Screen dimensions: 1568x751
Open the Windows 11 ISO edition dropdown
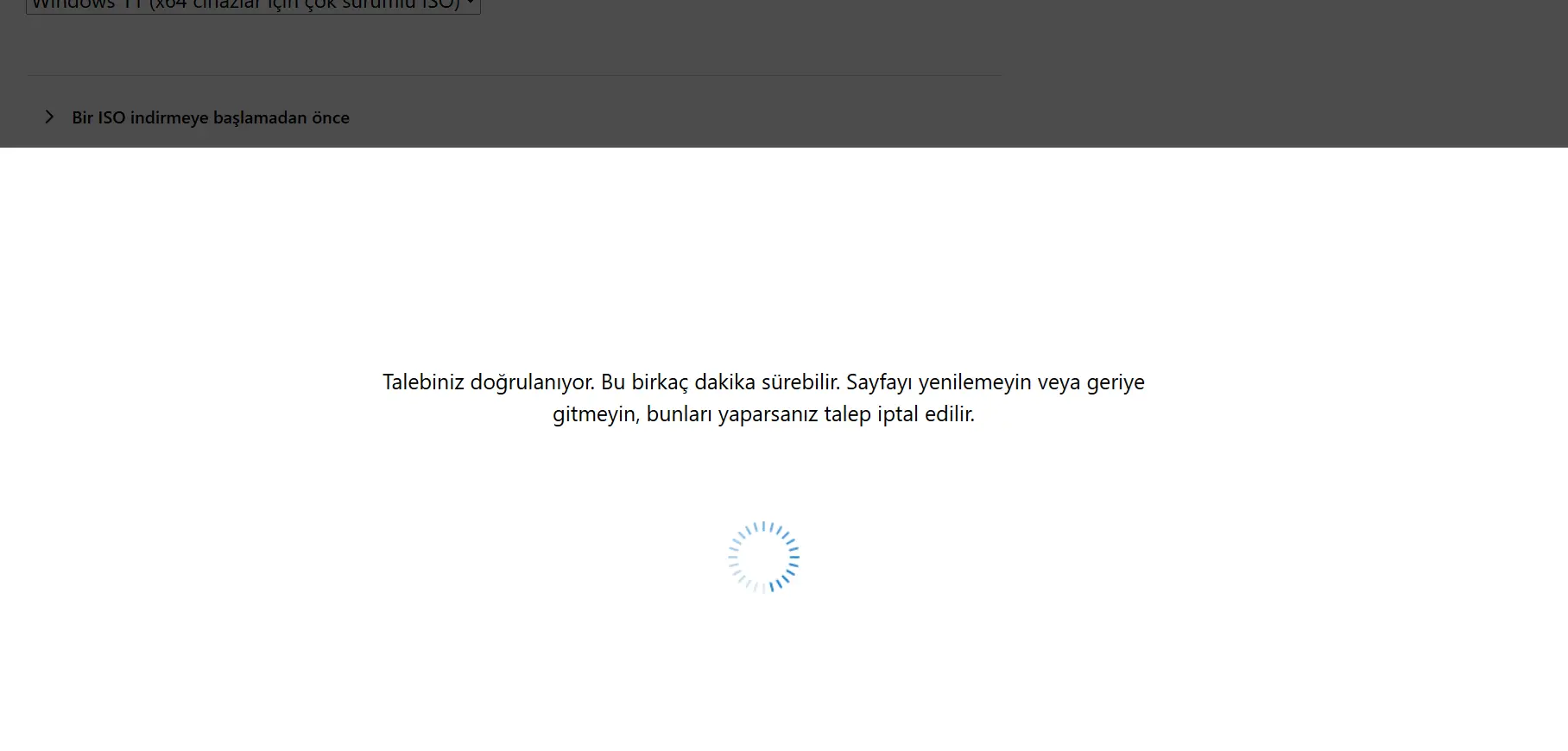(253, 6)
